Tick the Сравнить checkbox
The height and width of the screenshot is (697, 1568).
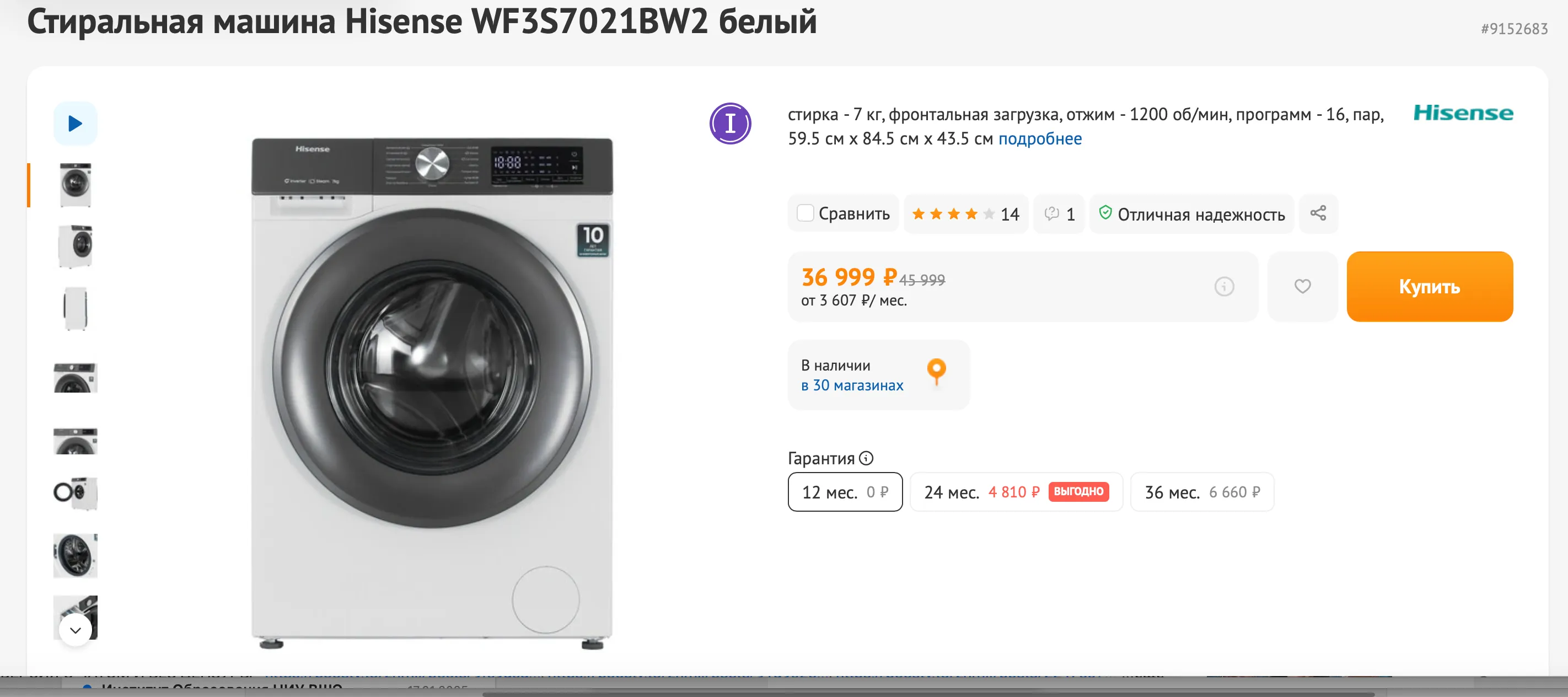pos(806,213)
